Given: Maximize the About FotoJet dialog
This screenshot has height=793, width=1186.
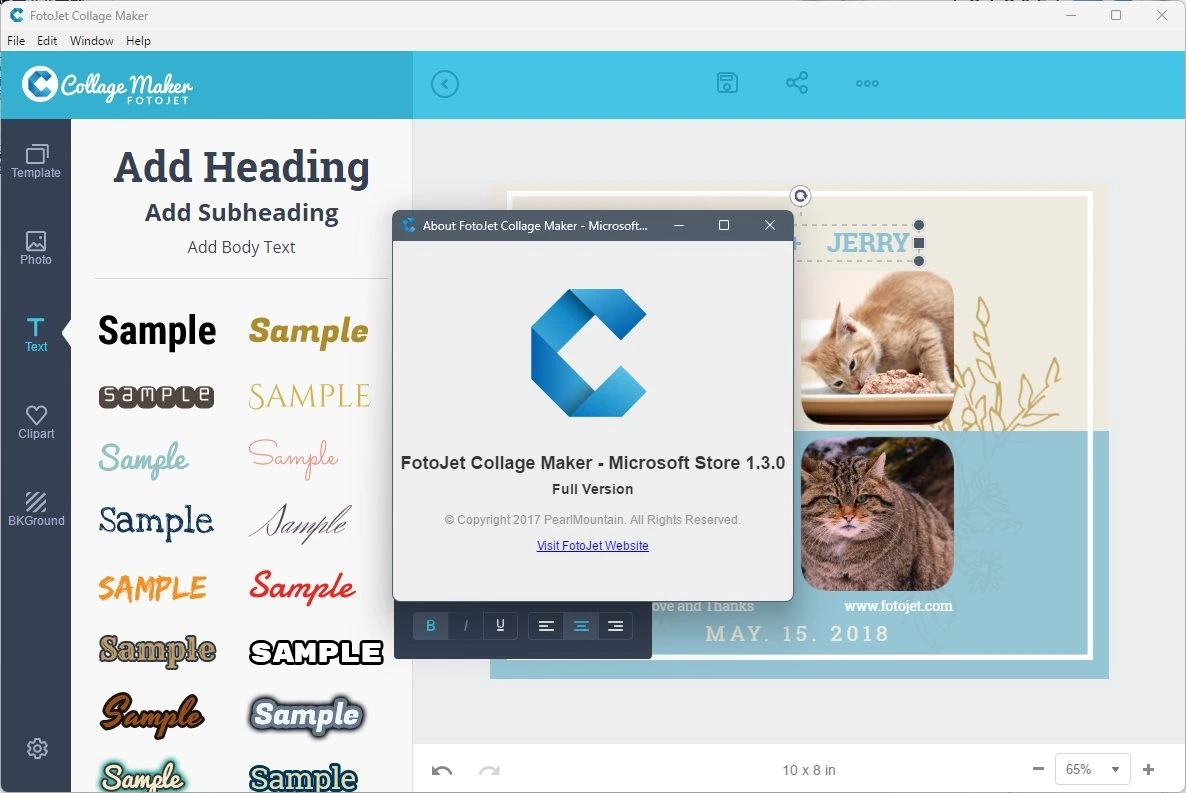Looking at the screenshot, I should point(724,225).
